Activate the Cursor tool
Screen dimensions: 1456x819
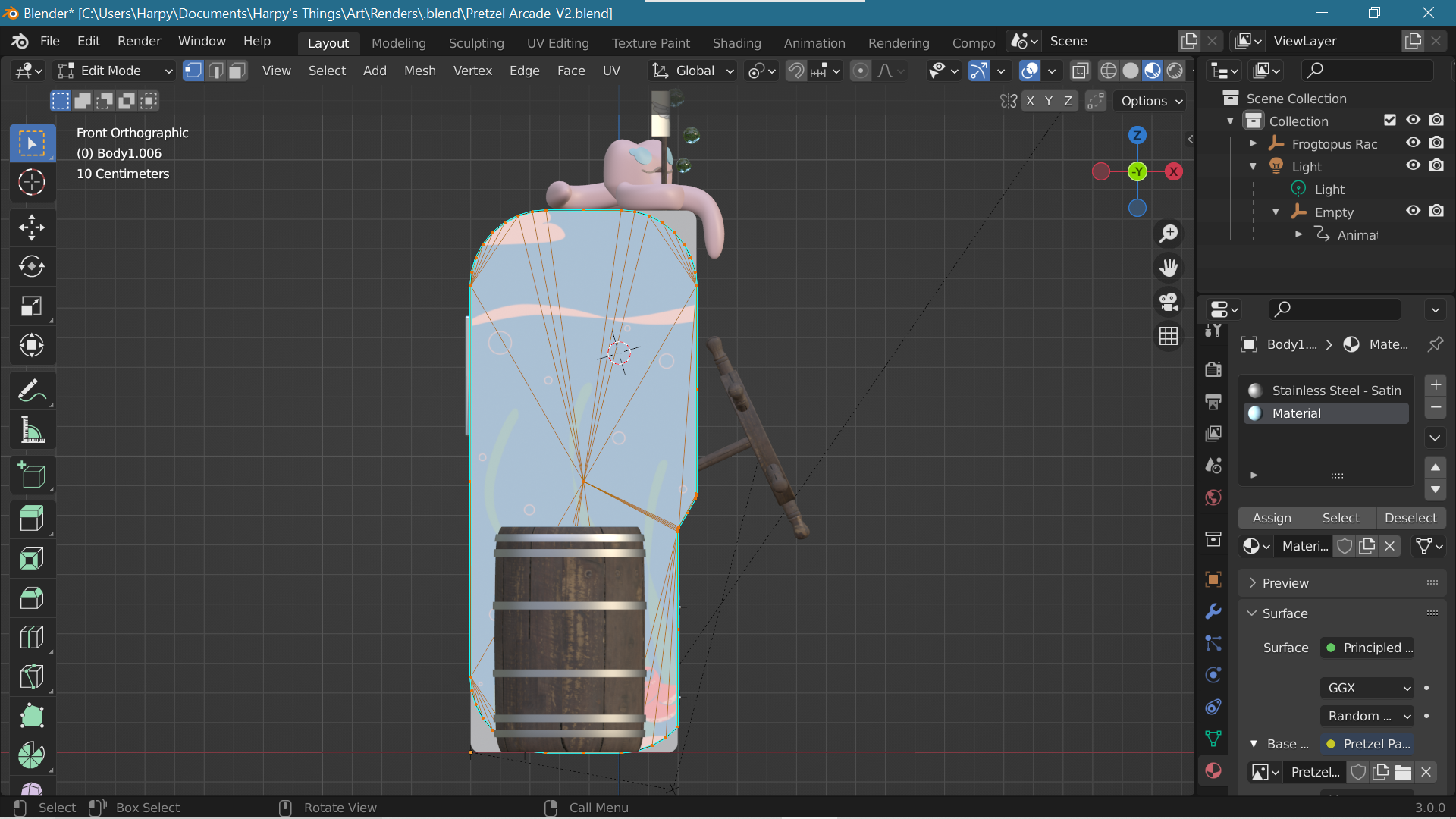pyautogui.click(x=32, y=183)
